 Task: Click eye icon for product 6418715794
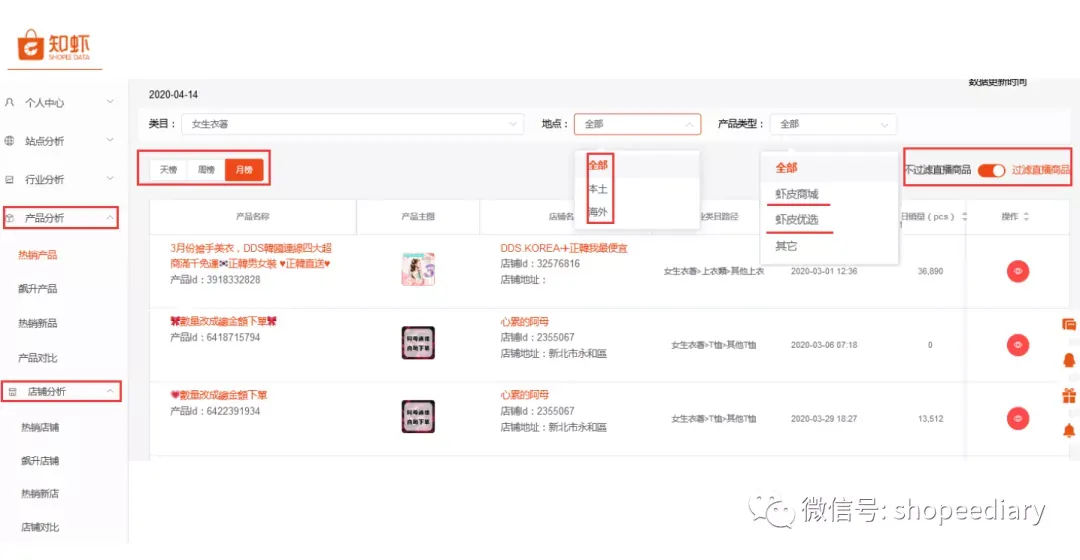pyautogui.click(x=1017, y=344)
